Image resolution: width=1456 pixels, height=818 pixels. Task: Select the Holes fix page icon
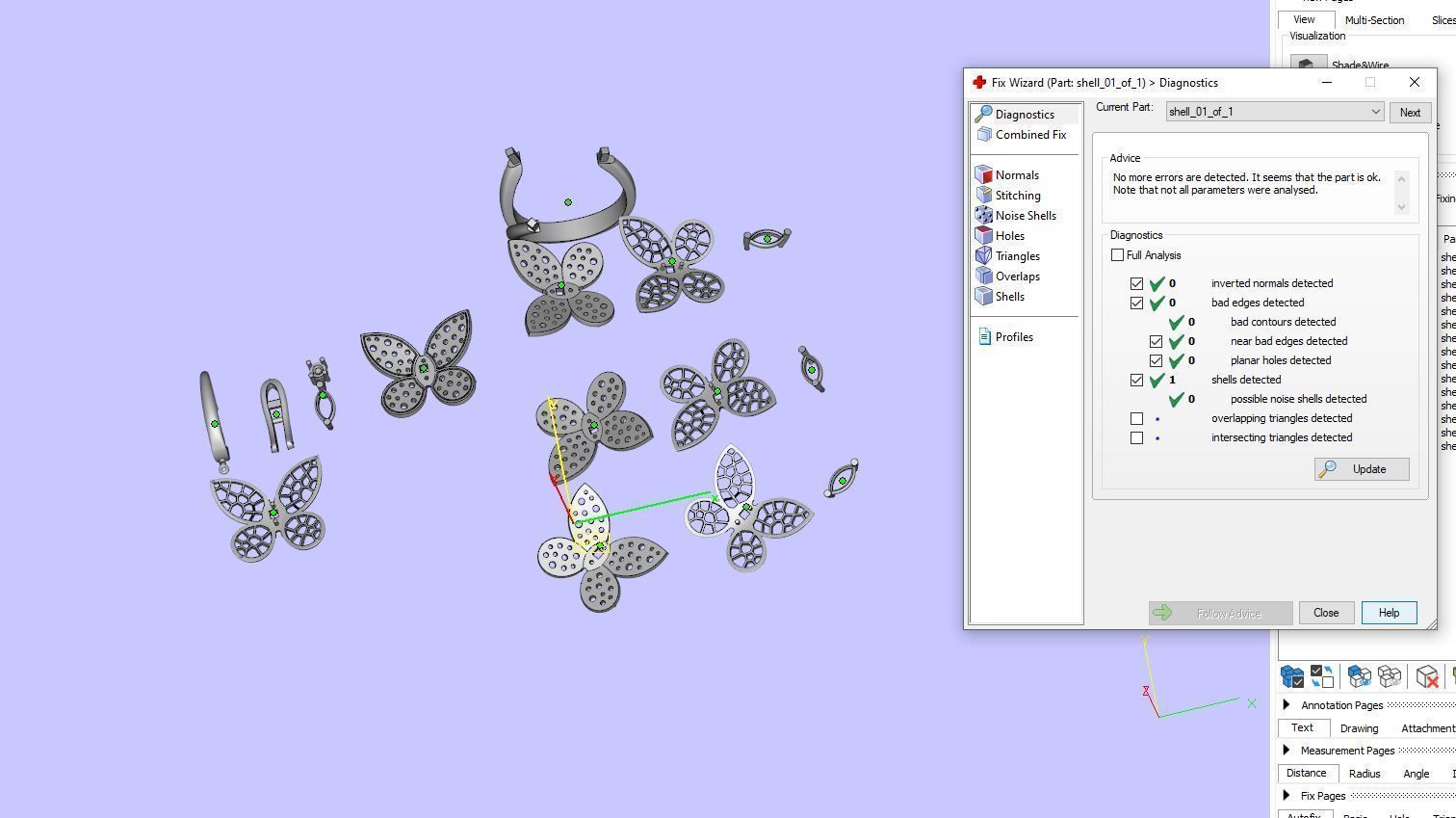[983, 236]
